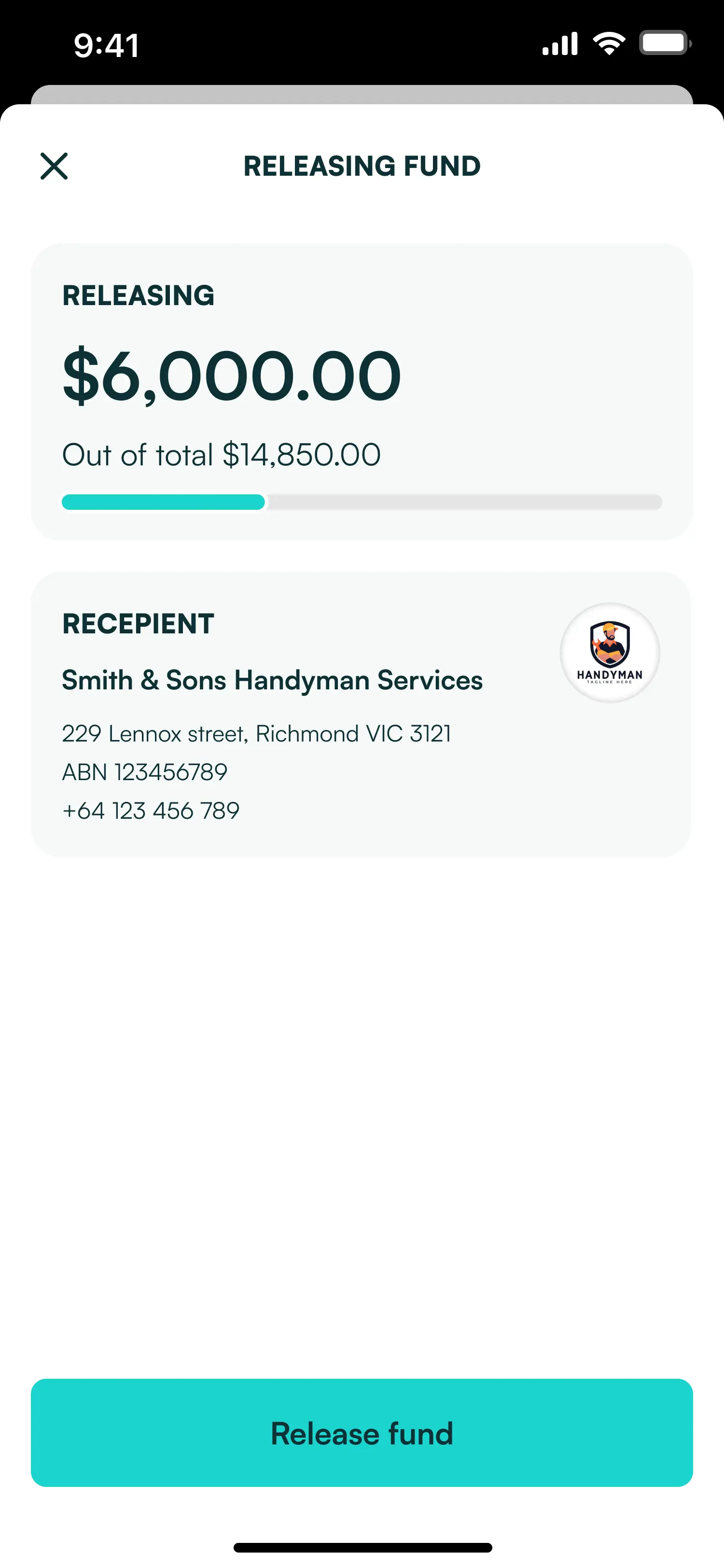The height and width of the screenshot is (1568, 724).
Task: Tap the 9:41 clock in status bar
Action: (107, 46)
